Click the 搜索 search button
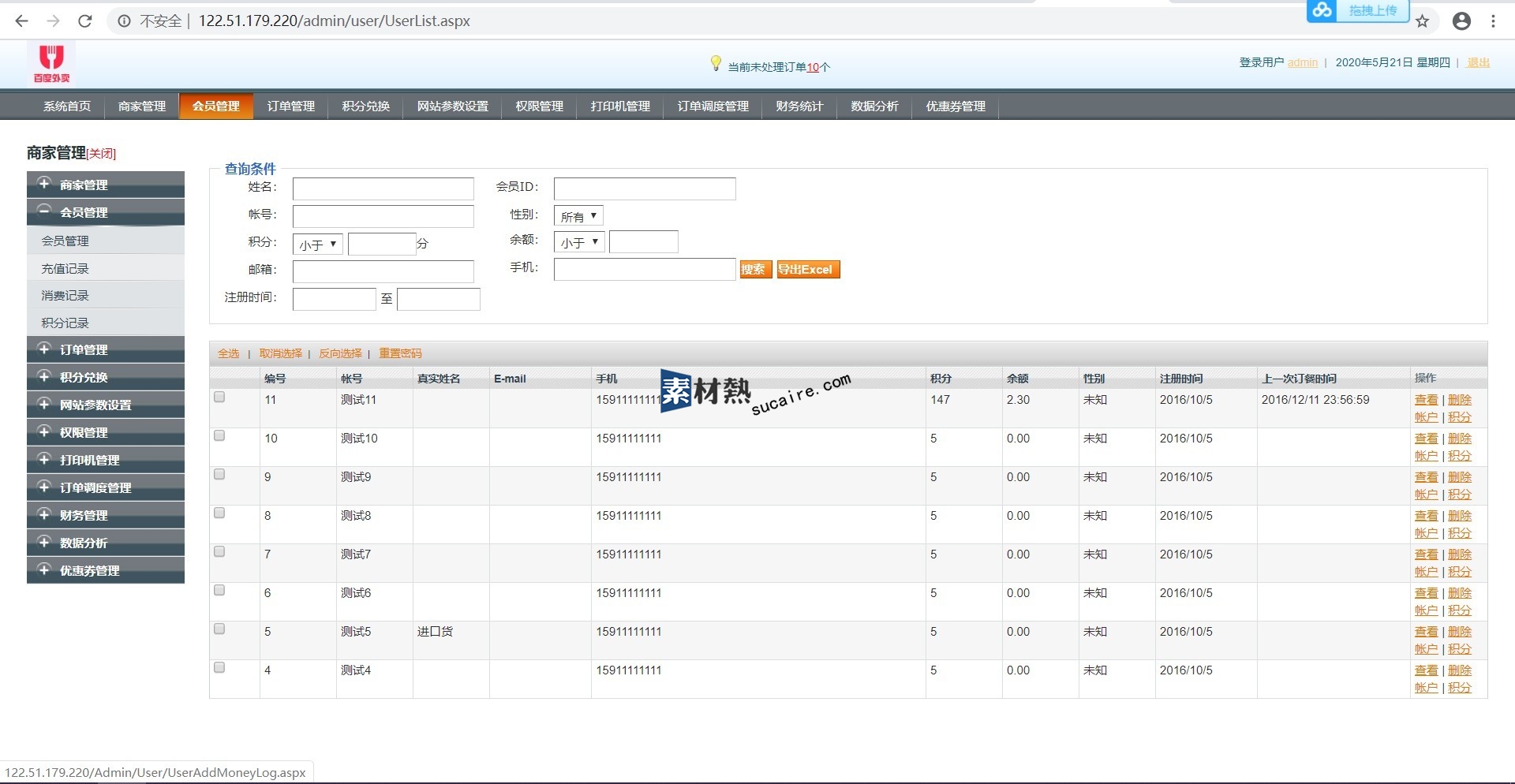Image resolution: width=1515 pixels, height=784 pixels. pyautogui.click(x=754, y=270)
